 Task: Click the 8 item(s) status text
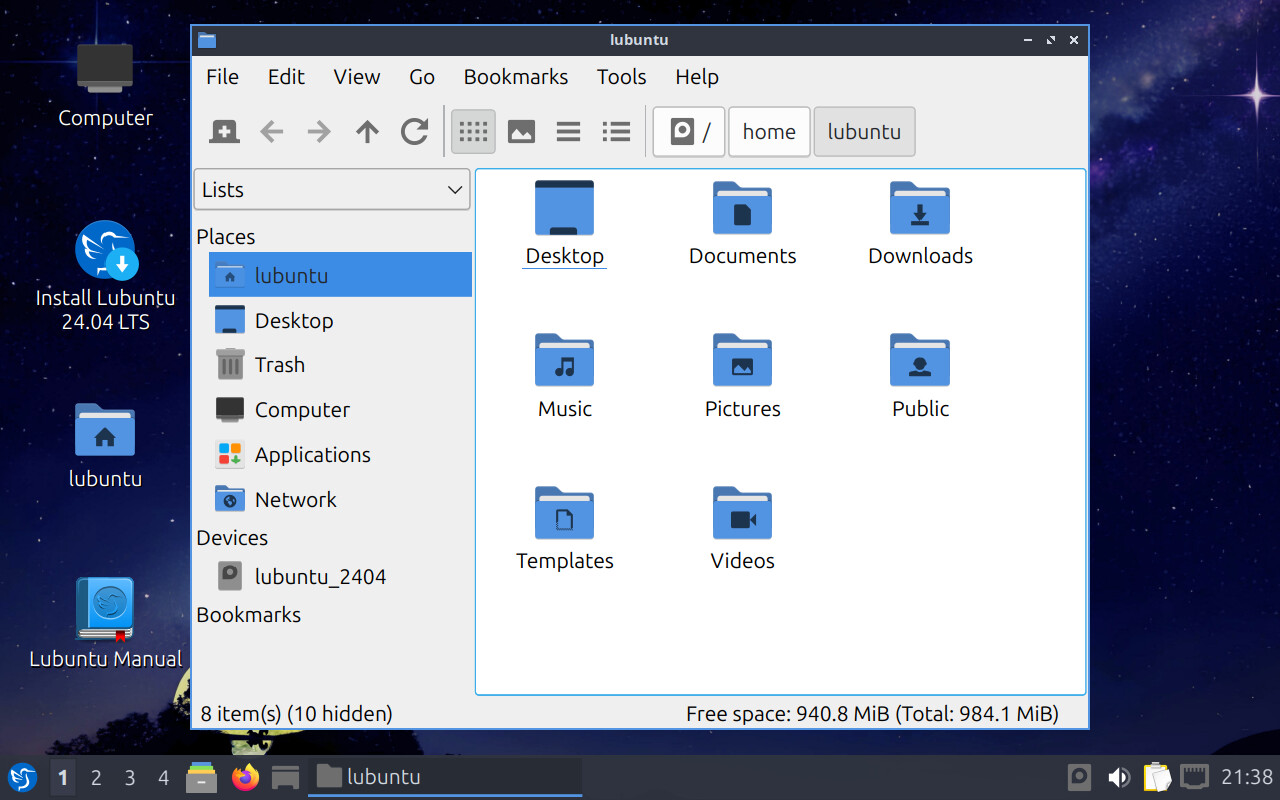point(296,714)
